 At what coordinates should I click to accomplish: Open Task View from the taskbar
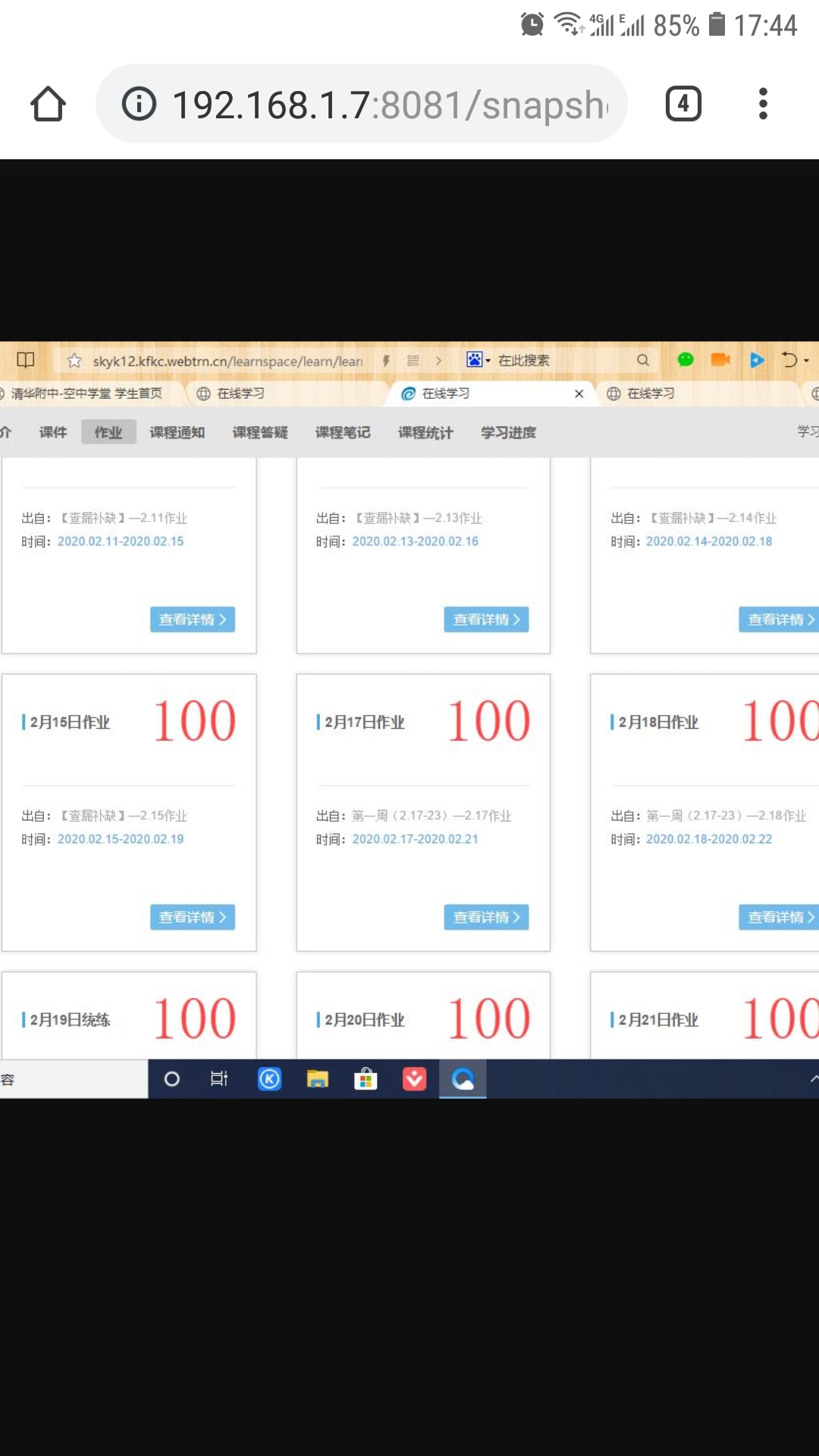219,1079
